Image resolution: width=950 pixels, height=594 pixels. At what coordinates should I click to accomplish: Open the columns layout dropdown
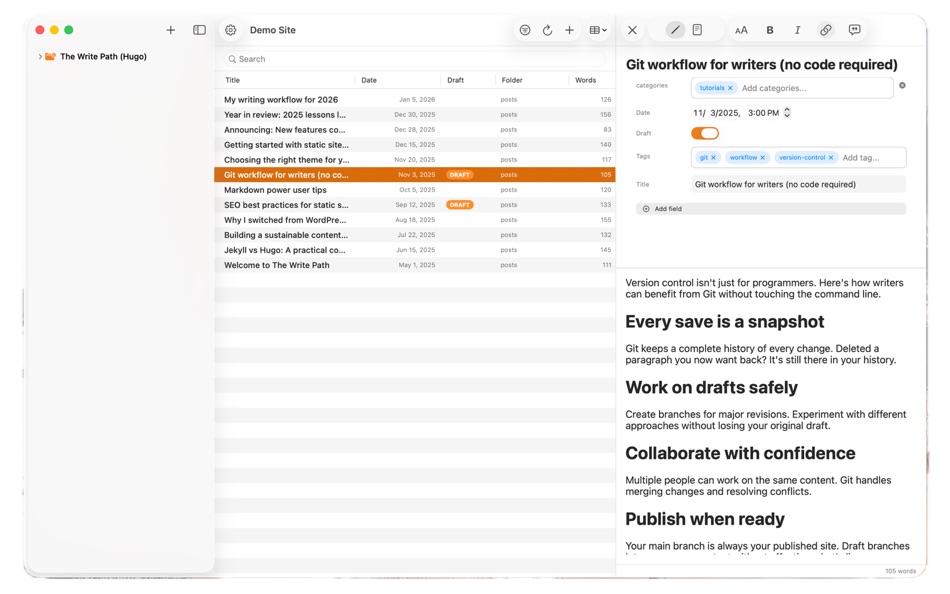[598, 30]
